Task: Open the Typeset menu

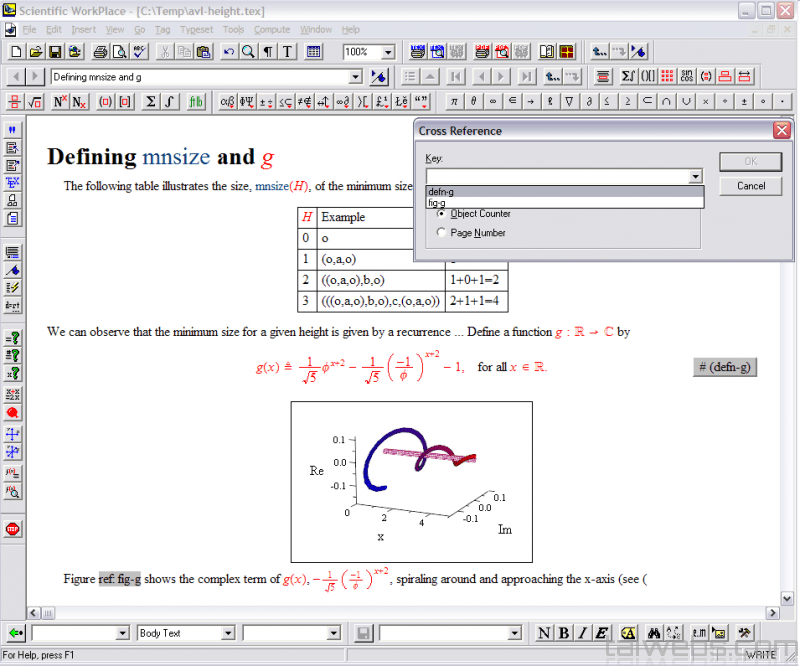Action: pos(196,29)
